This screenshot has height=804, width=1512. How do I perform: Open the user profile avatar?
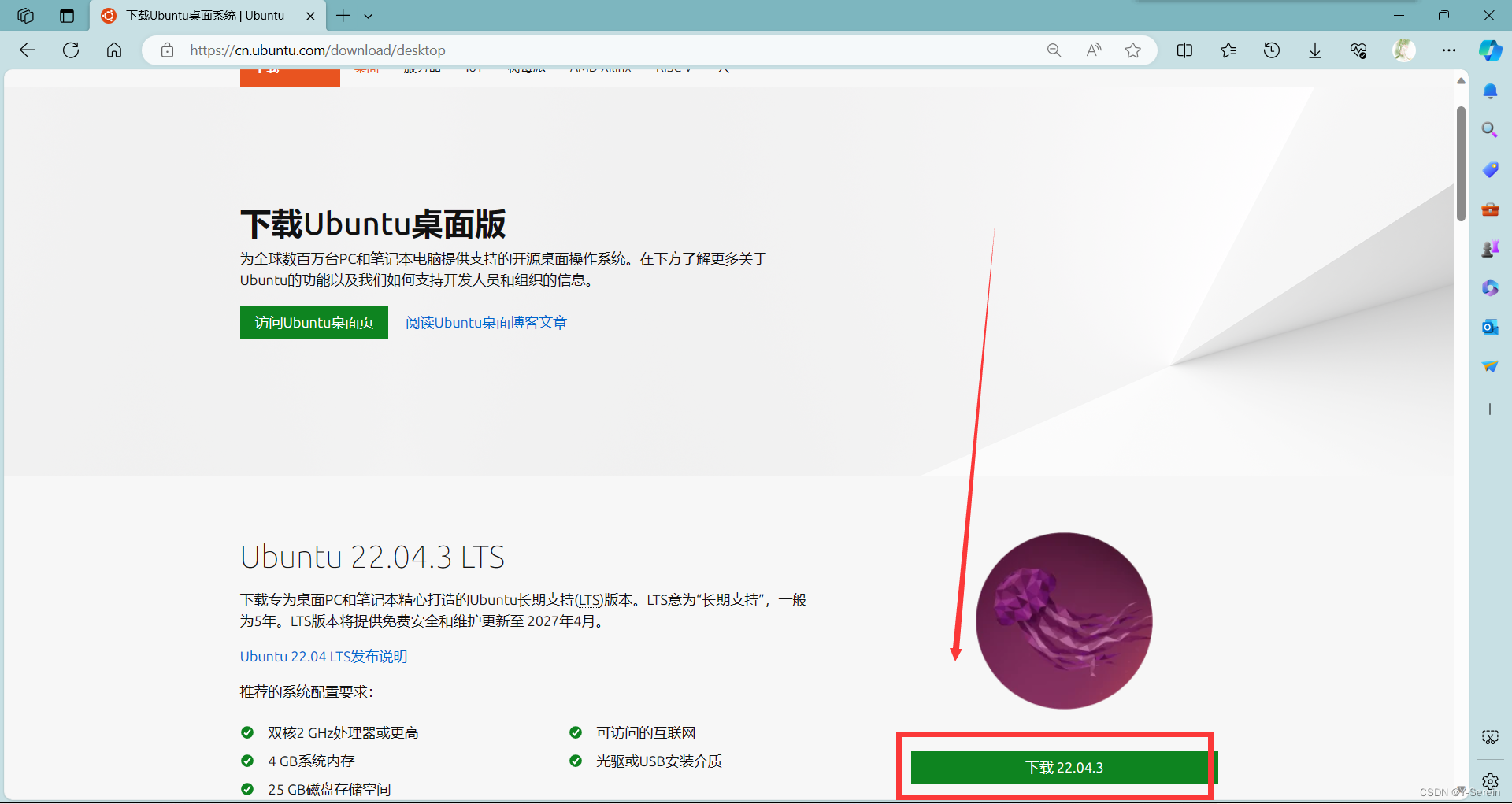click(1404, 50)
